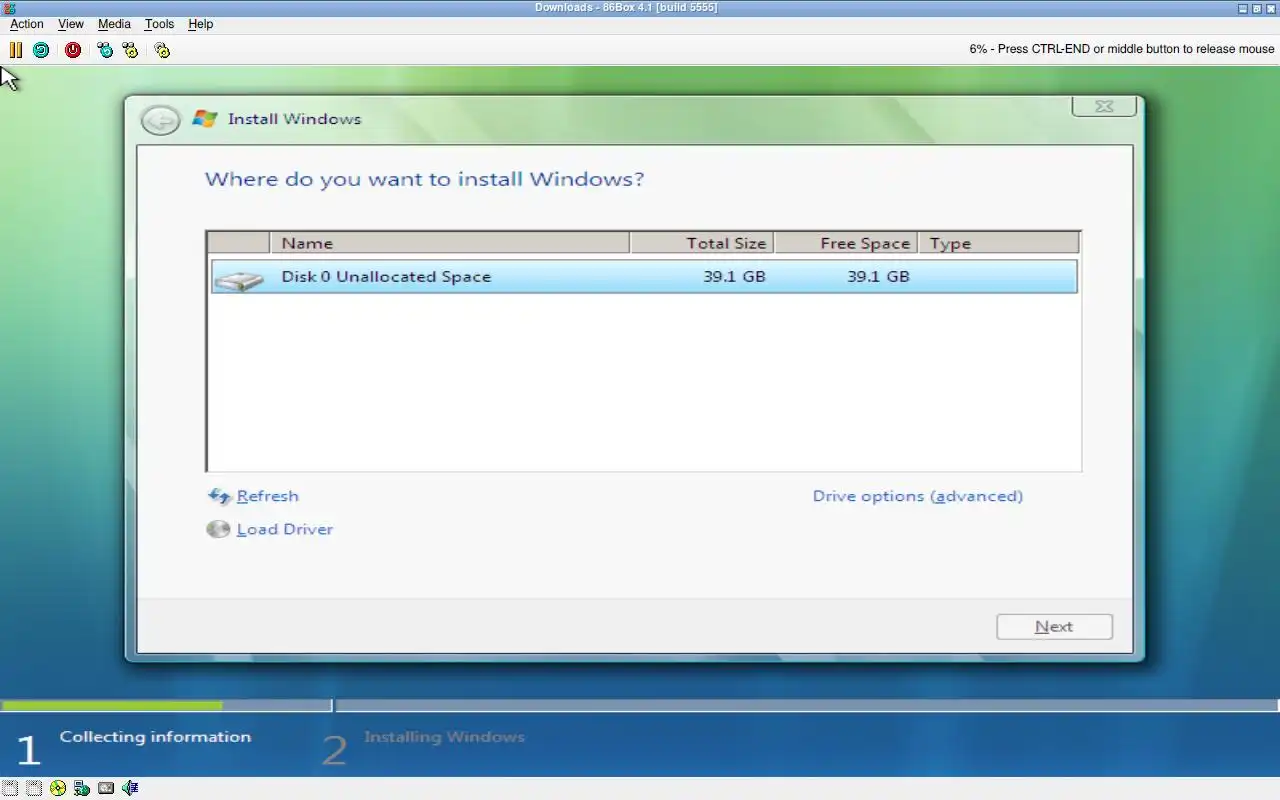The width and height of the screenshot is (1280, 800).
Task: Click the Load Driver link
Action: (x=284, y=529)
